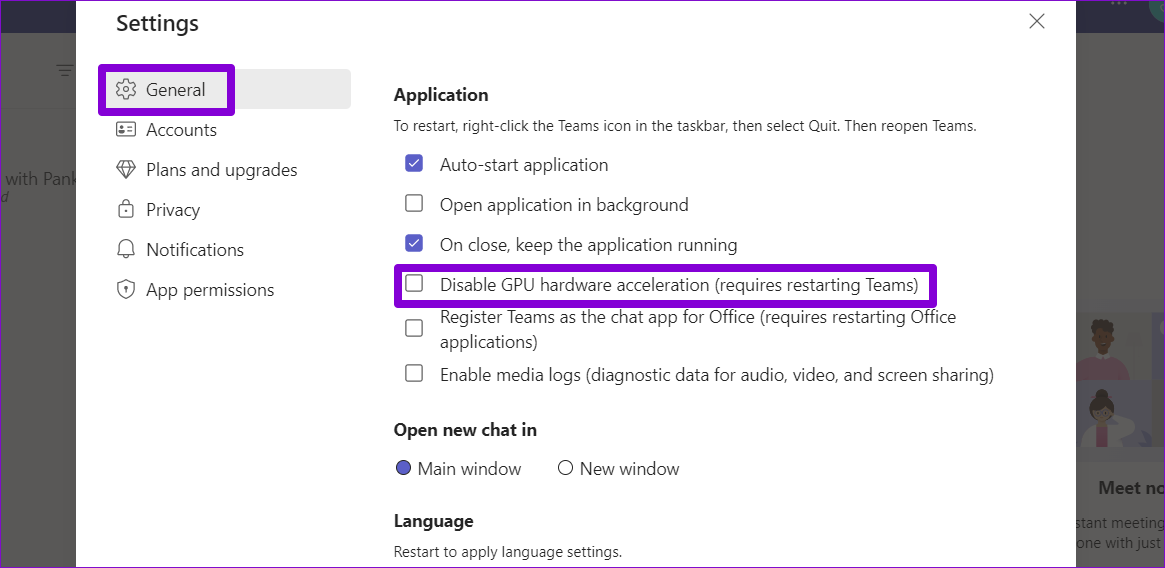Enable Open application in background
Image resolution: width=1165 pixels, height=568 pixels.
414,204
